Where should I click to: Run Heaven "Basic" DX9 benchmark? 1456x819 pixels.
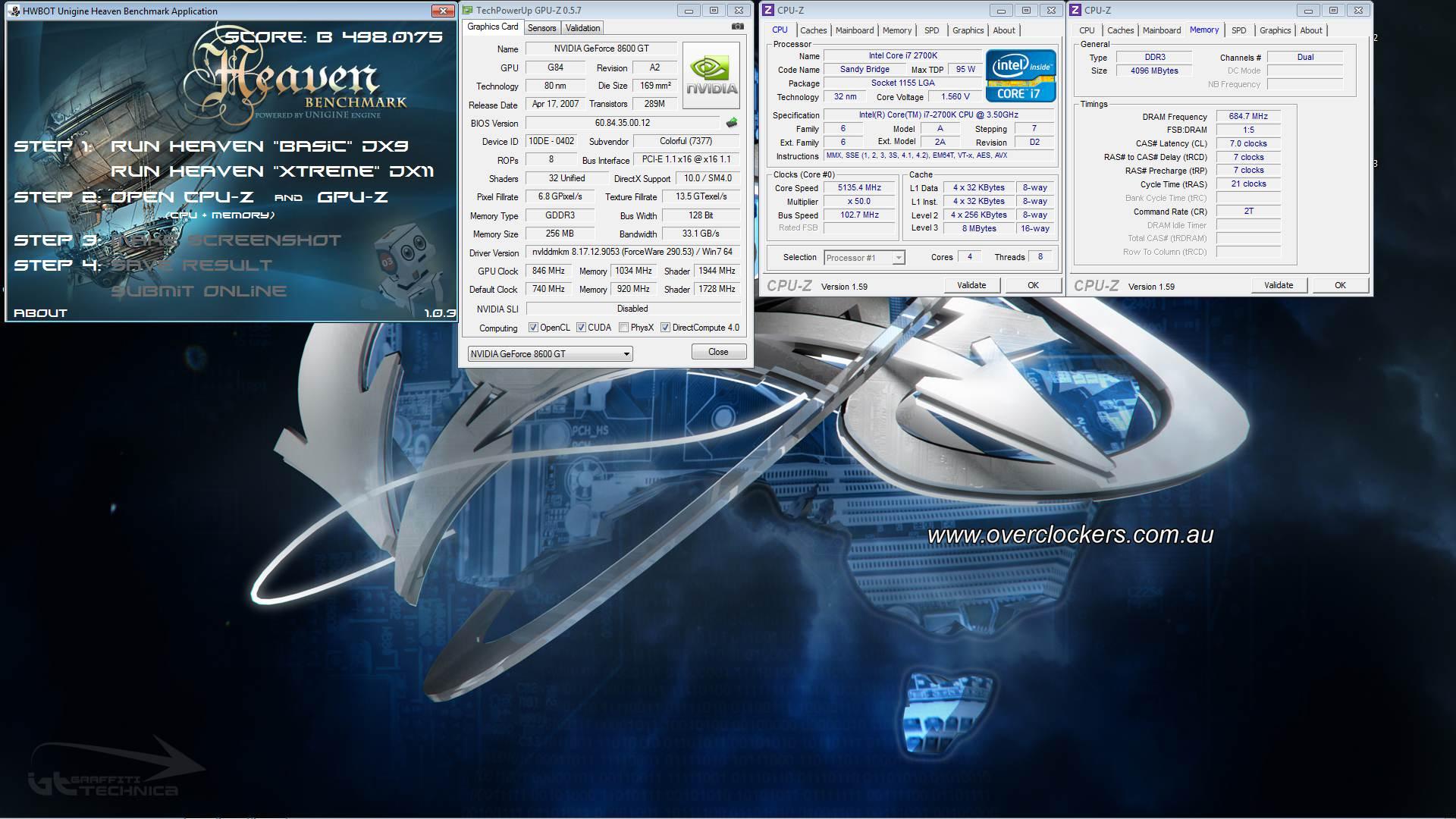tap(259, 146)
